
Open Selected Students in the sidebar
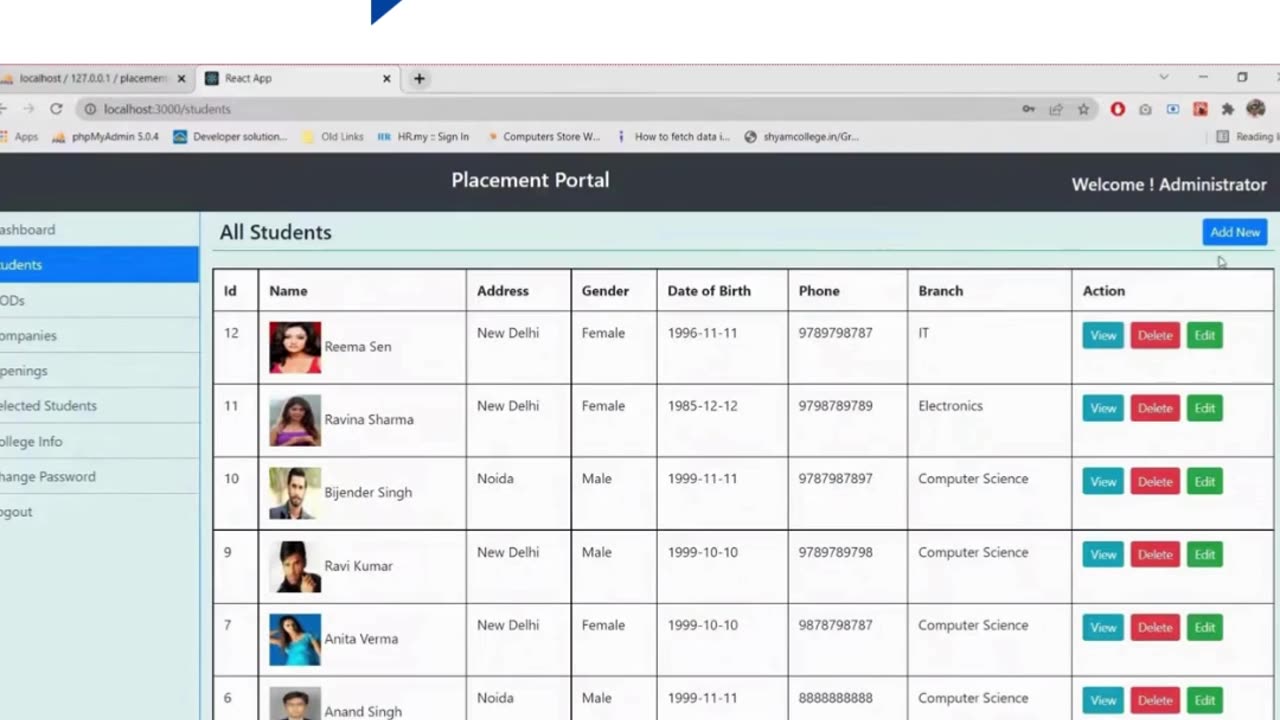coord(99,406)
